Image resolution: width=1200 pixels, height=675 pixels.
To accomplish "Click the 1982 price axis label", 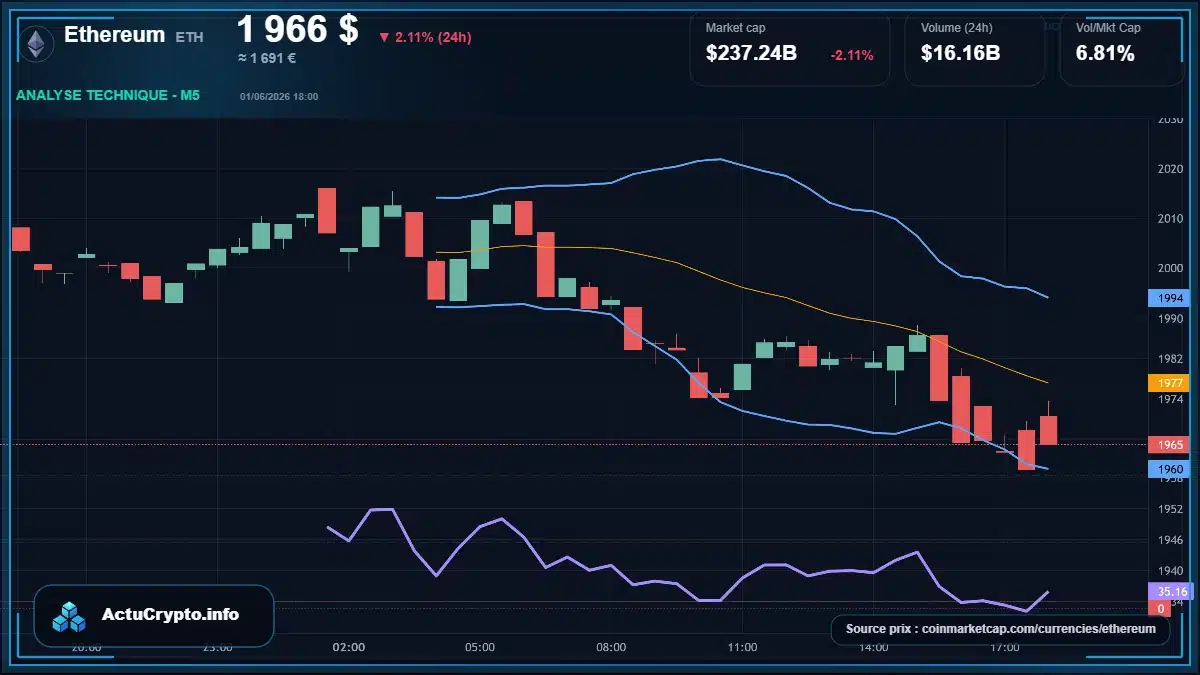I will click(1170, 358).
